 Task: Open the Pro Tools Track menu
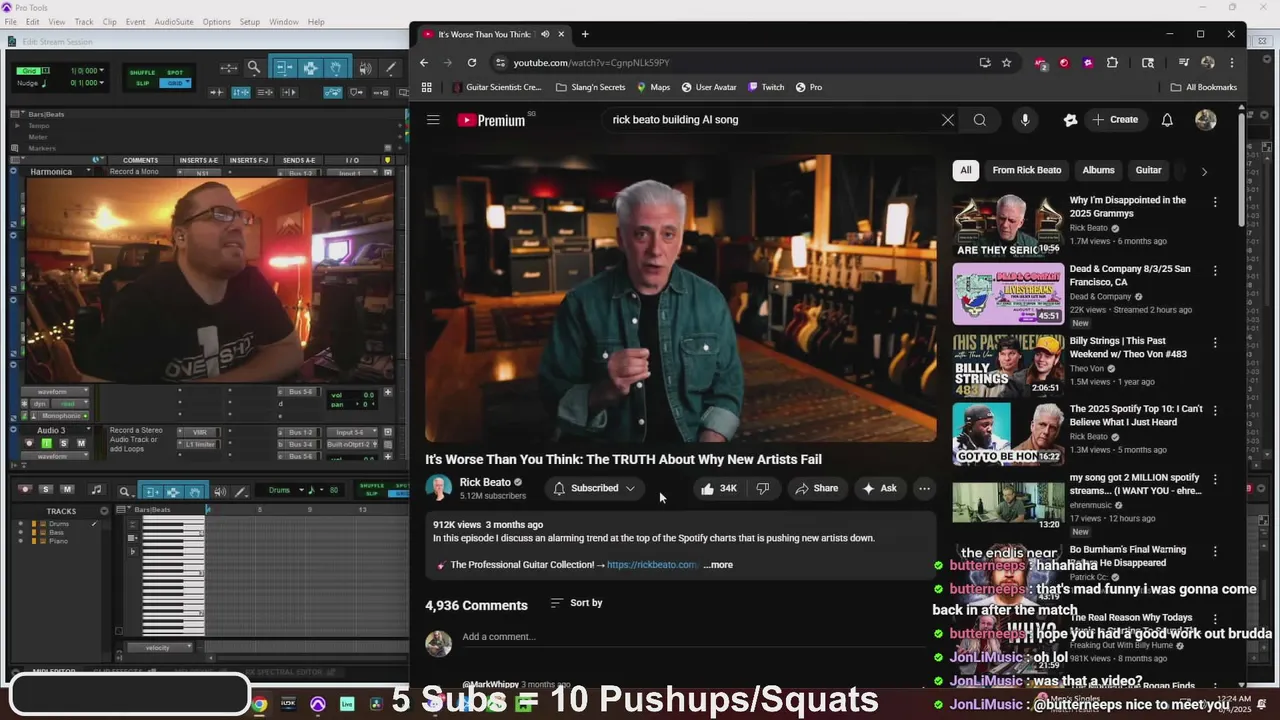click(84, 22)
